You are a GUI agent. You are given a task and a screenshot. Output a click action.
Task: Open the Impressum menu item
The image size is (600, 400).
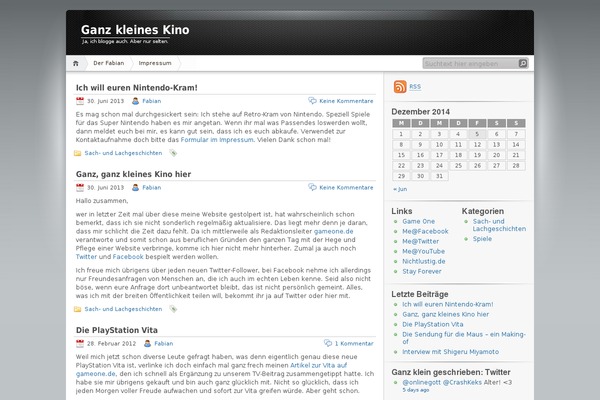(155, 63)
